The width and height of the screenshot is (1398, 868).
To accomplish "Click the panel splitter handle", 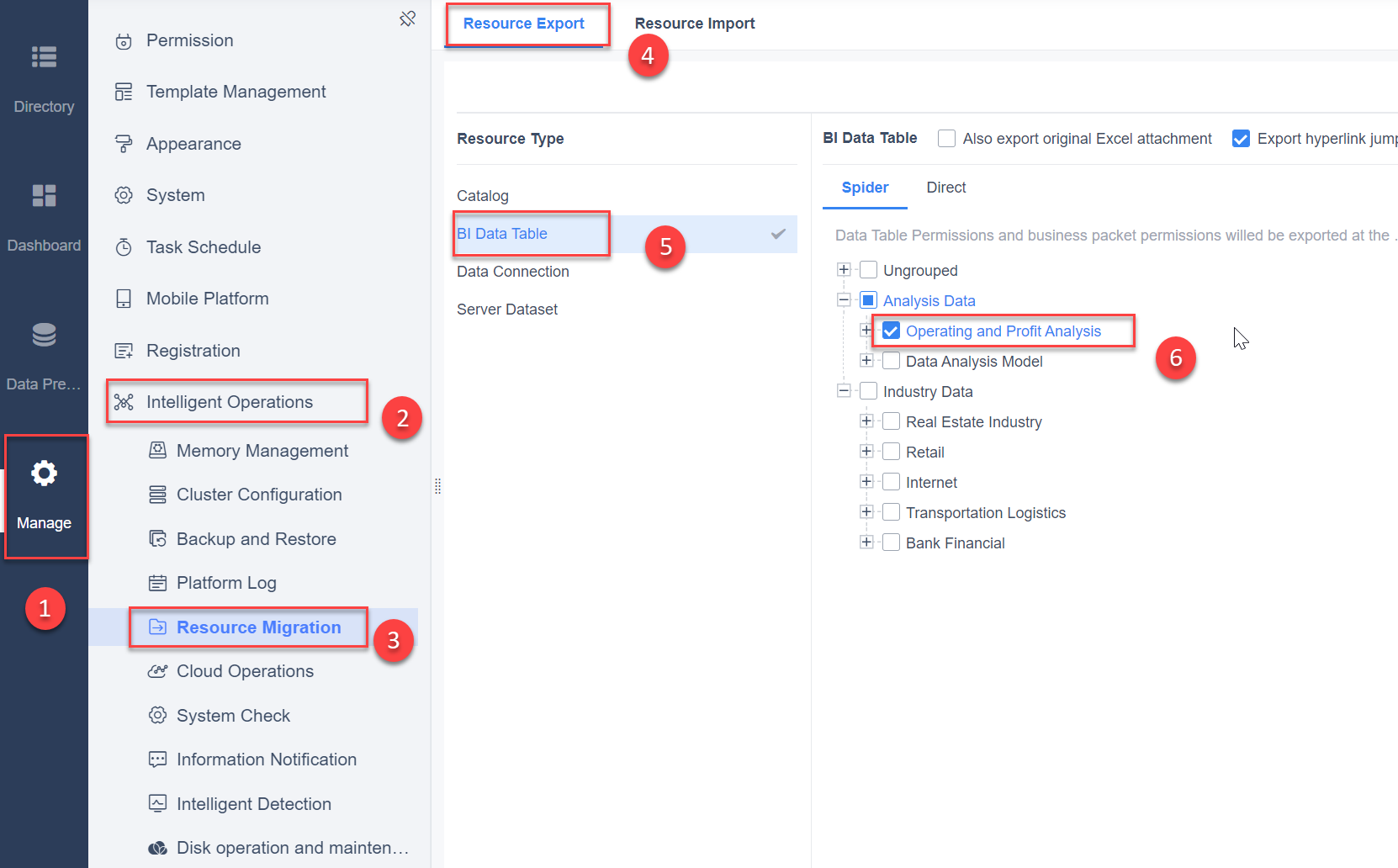I will (437, 486).
